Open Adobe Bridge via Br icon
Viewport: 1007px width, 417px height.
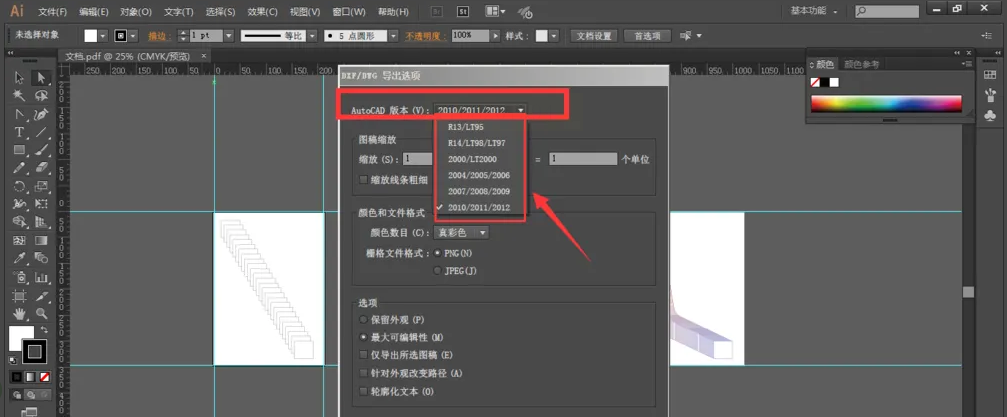(437, 12)
